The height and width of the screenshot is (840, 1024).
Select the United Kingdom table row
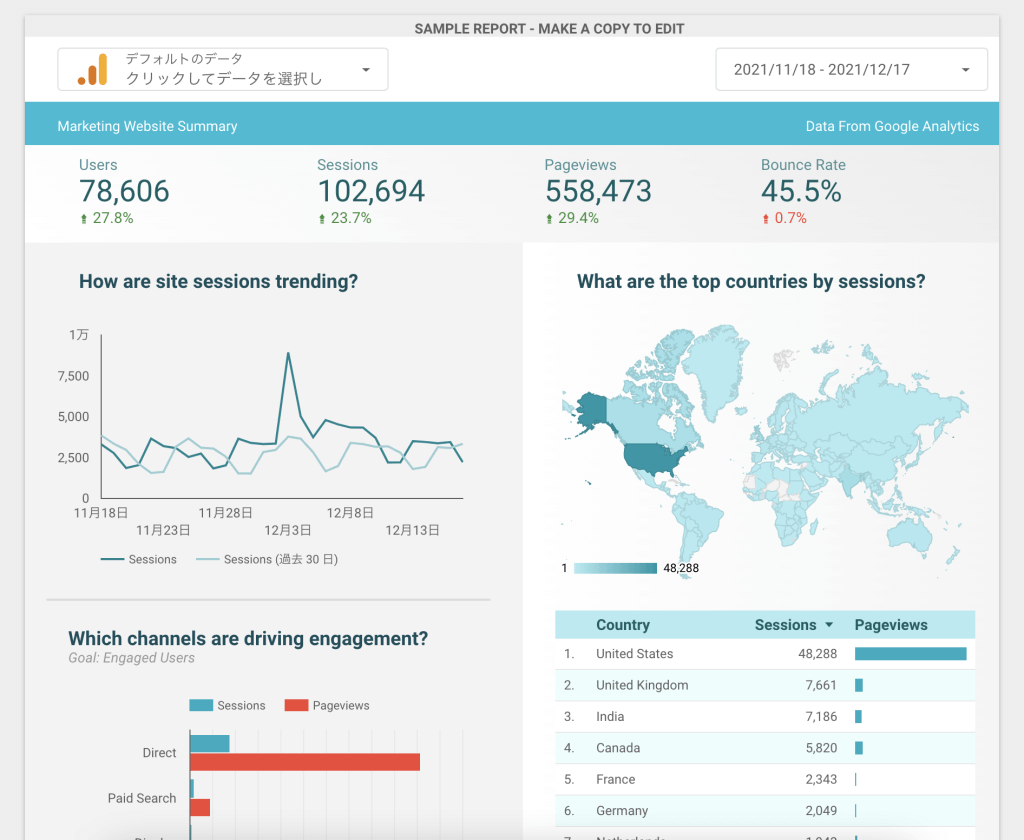tap(765, 685)
